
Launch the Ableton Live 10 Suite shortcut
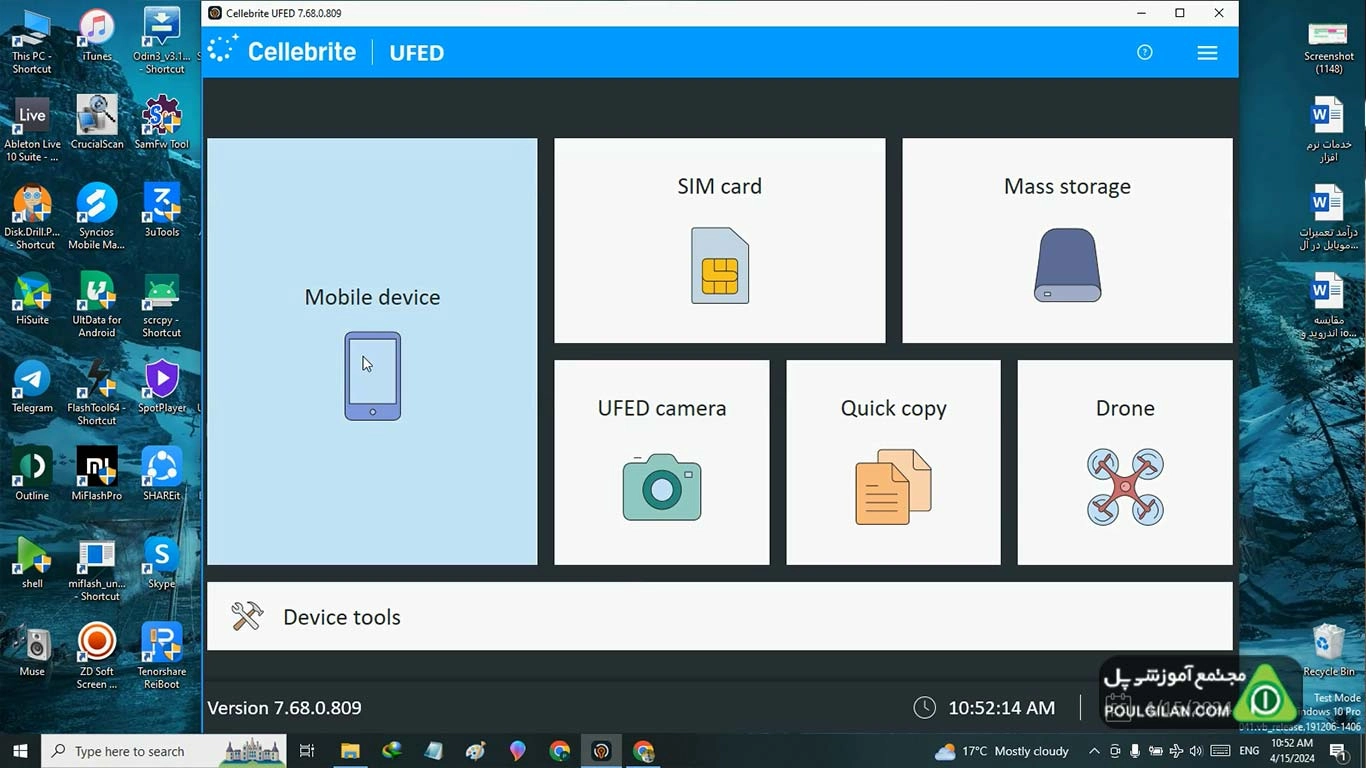pyautogui.click(x=32, y=129)
